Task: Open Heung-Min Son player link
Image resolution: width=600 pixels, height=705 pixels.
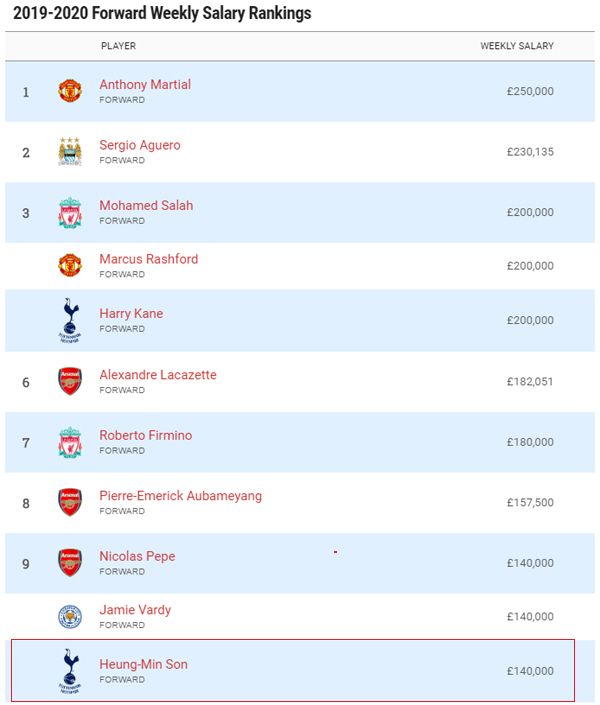Action: tap(143, 664)
